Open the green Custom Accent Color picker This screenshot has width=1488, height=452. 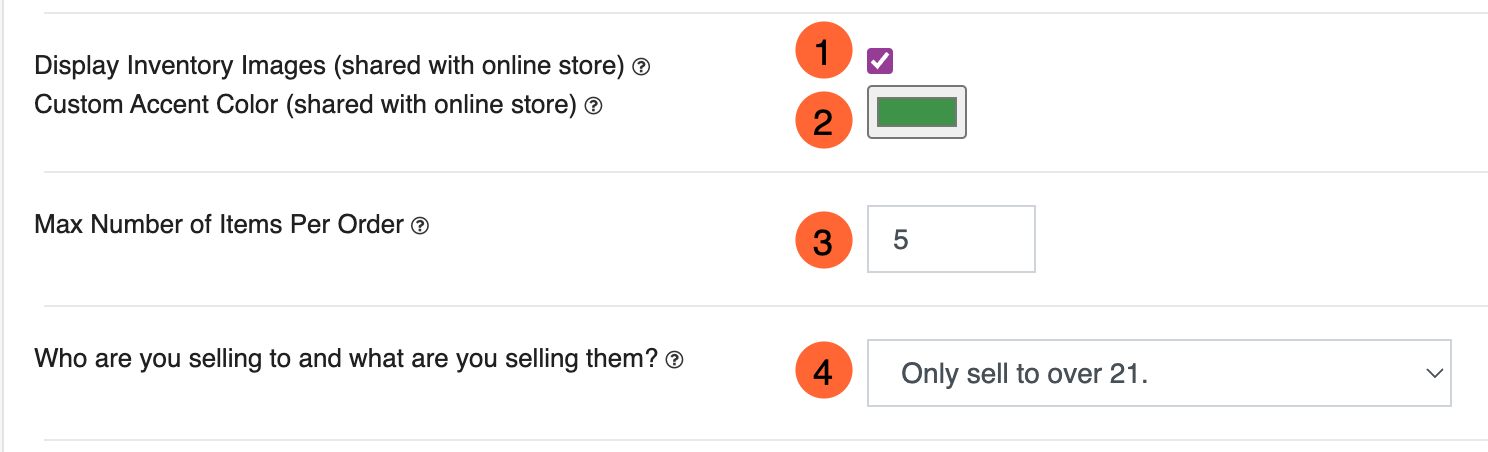coord(916,112)
